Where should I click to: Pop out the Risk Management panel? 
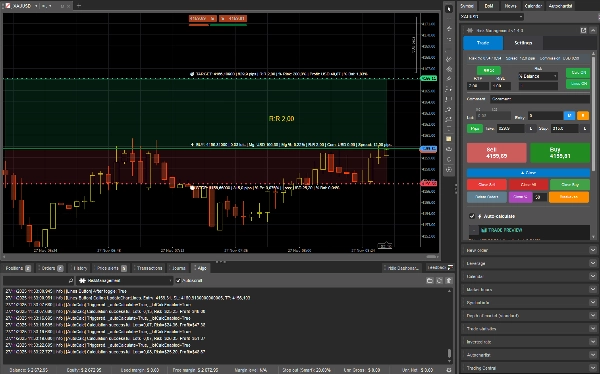coord(583,30)
